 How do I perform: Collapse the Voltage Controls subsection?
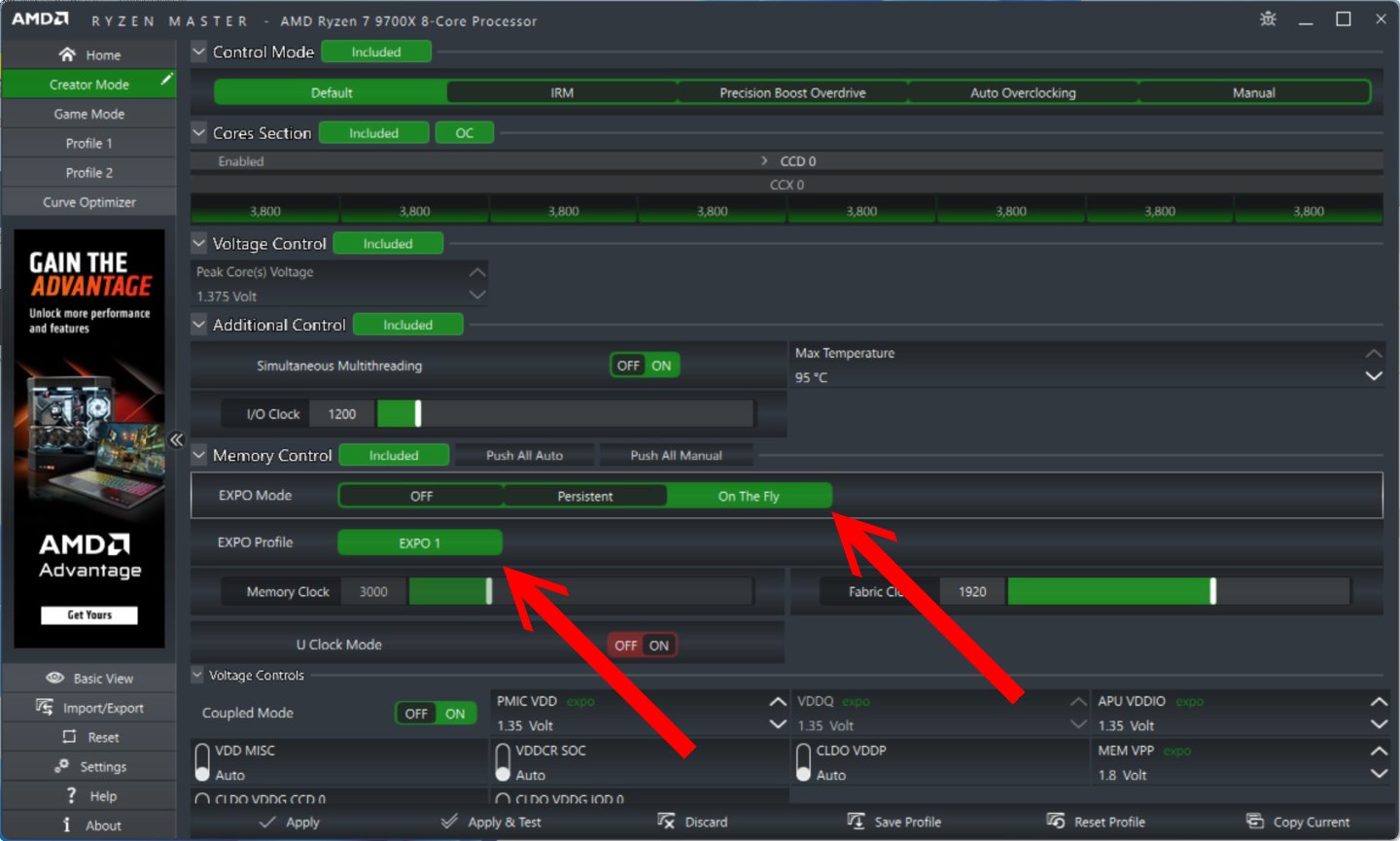pyautogui.click(x=197, y=674)
